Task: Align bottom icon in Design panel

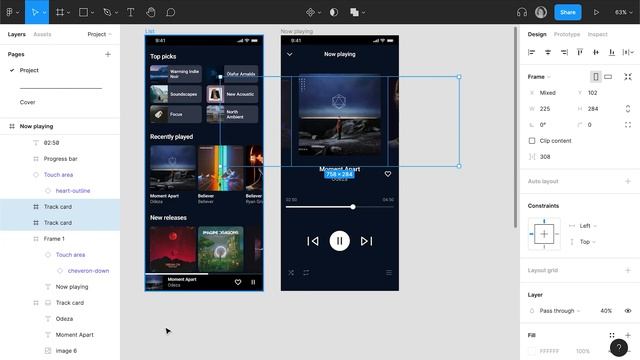Action: 611,52
